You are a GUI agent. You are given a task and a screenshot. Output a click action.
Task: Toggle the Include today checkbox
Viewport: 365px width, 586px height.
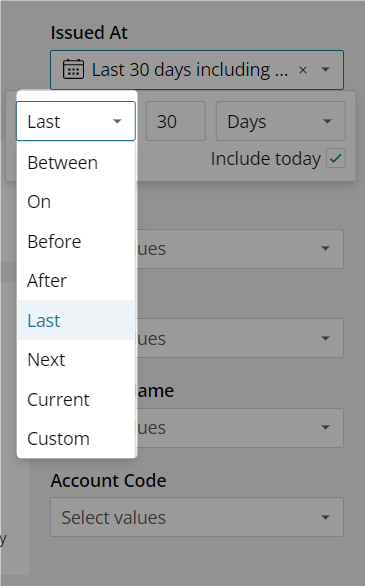click(x=335, y=158)
